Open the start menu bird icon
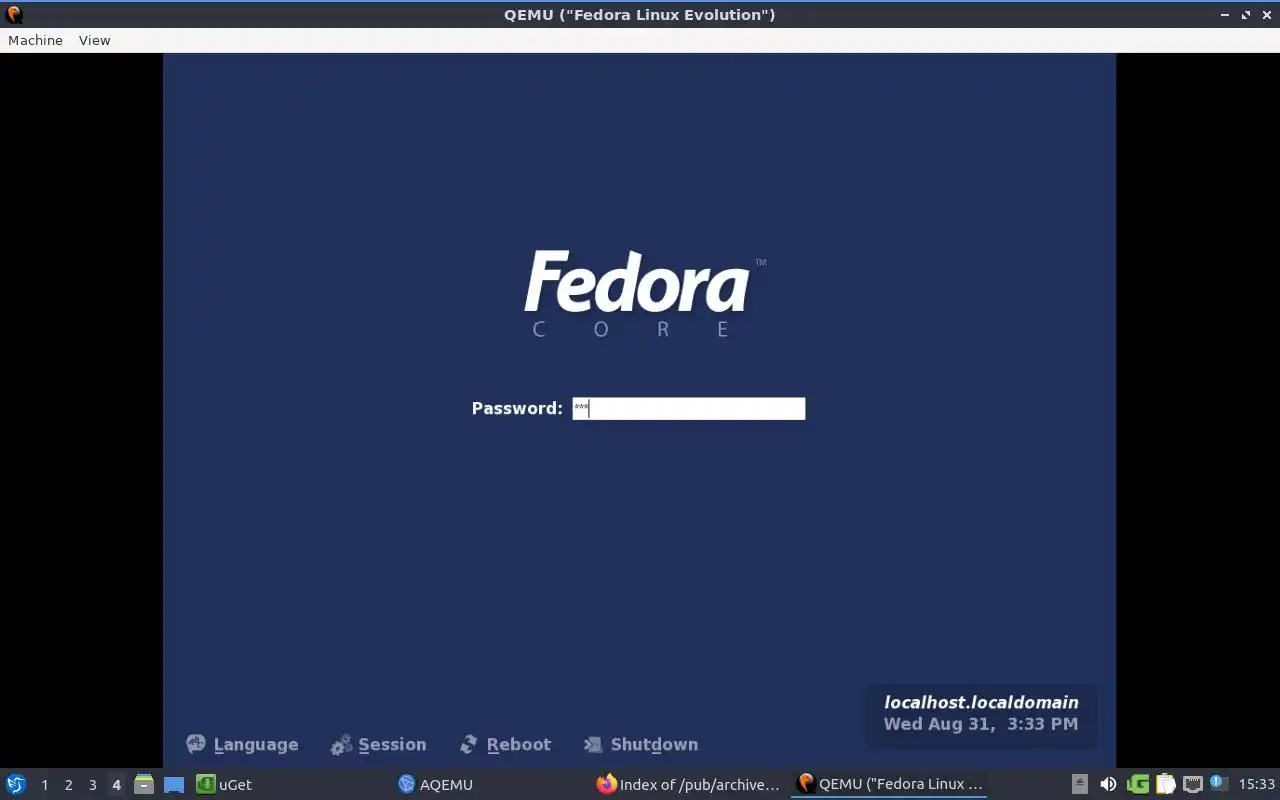 (16, 784)
